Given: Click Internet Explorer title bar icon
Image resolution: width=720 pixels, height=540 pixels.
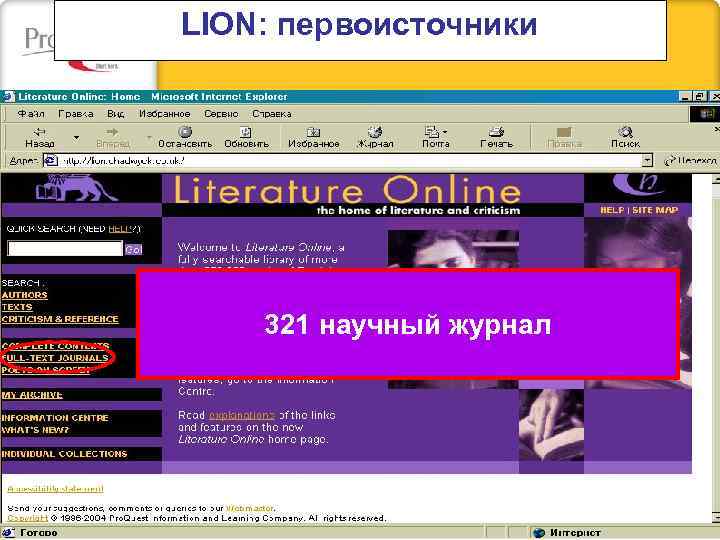Looking at the screenshot, I should [x=9, y=96].
